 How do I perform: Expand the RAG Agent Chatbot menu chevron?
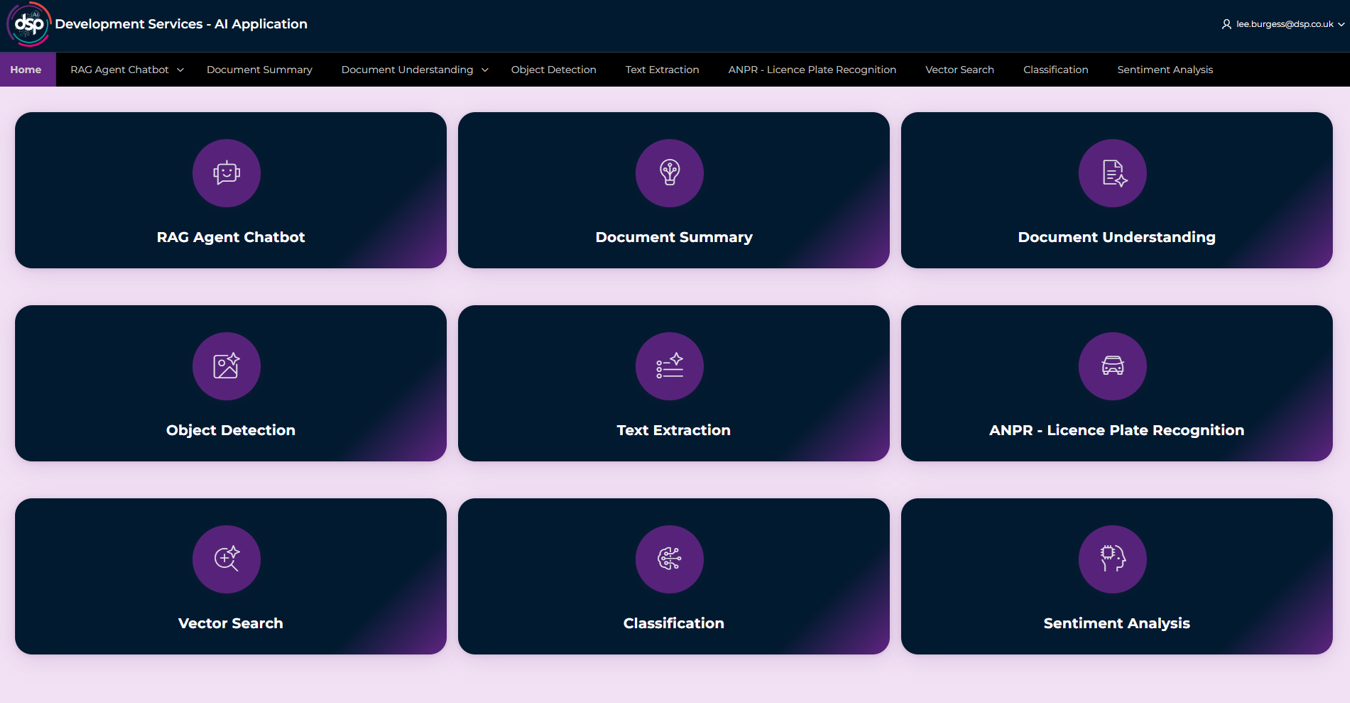click(180, 70)
